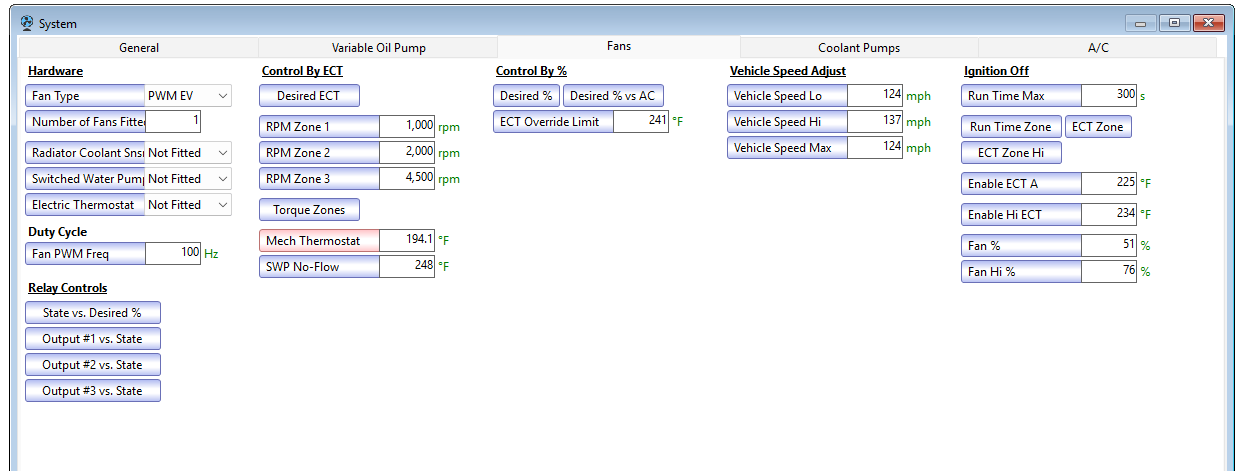This screenshot has height=471, width=1252.
Task: Edit the Vehicle Speed Hi value
Action: pos(875,122)
